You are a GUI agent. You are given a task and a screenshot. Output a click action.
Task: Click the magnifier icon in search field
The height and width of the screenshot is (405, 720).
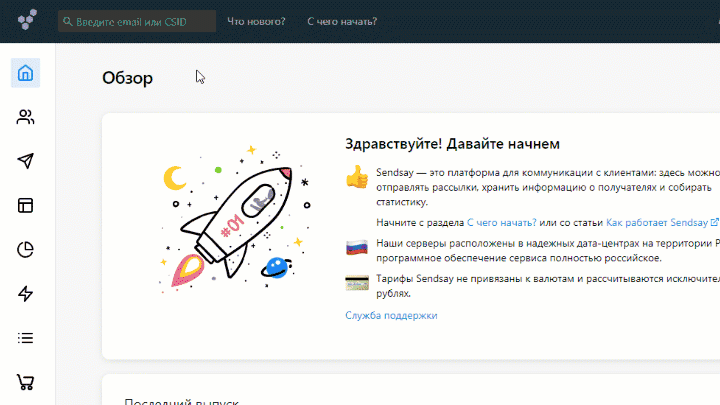(68, 21)
